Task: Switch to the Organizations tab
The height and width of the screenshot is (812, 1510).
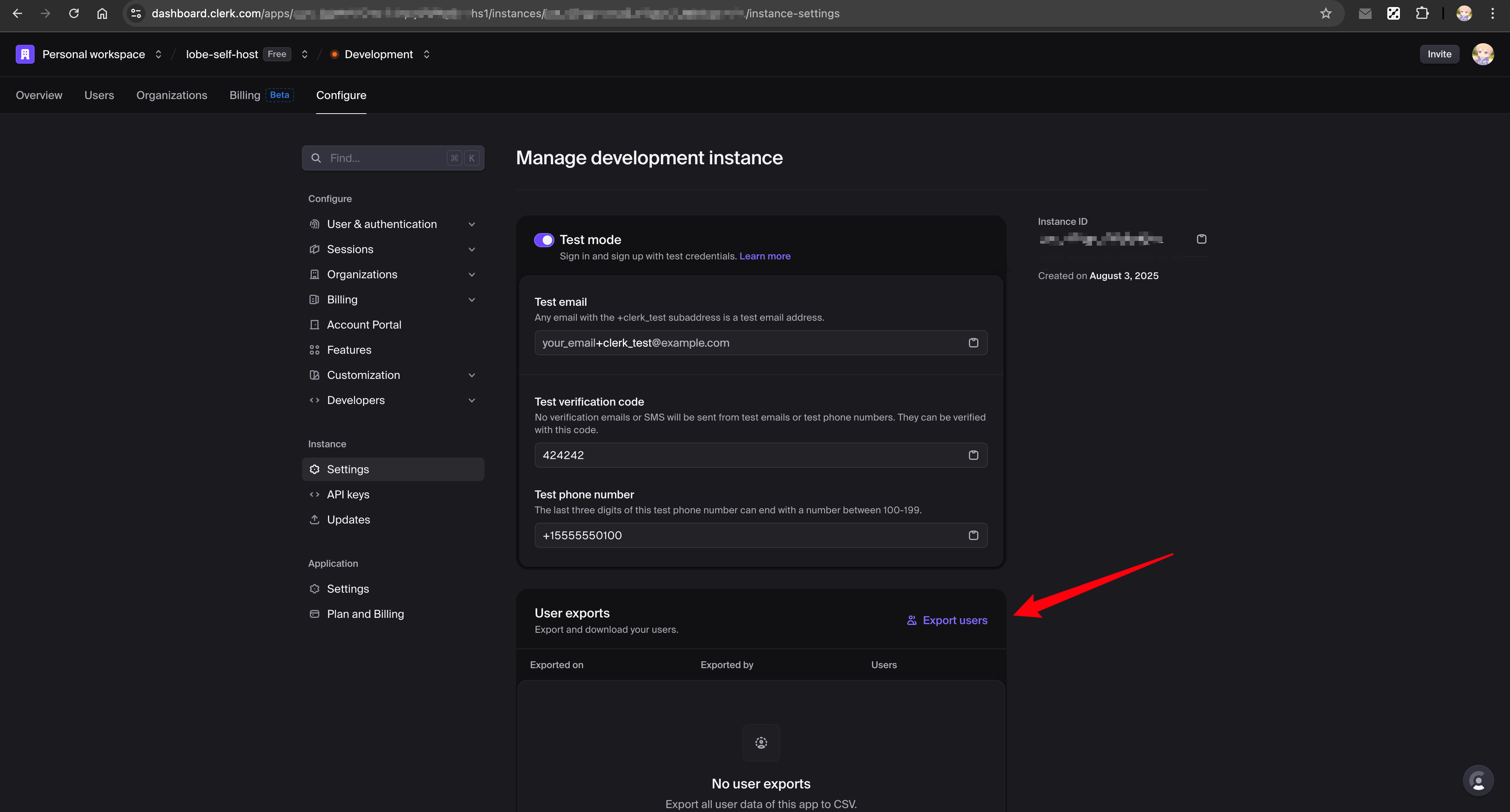Action: point(172,95)
